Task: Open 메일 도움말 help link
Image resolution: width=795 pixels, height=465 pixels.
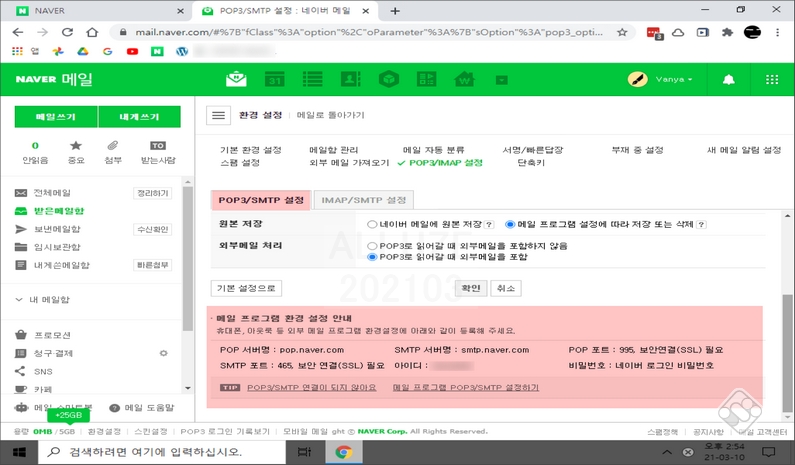Action: point(142,408)
